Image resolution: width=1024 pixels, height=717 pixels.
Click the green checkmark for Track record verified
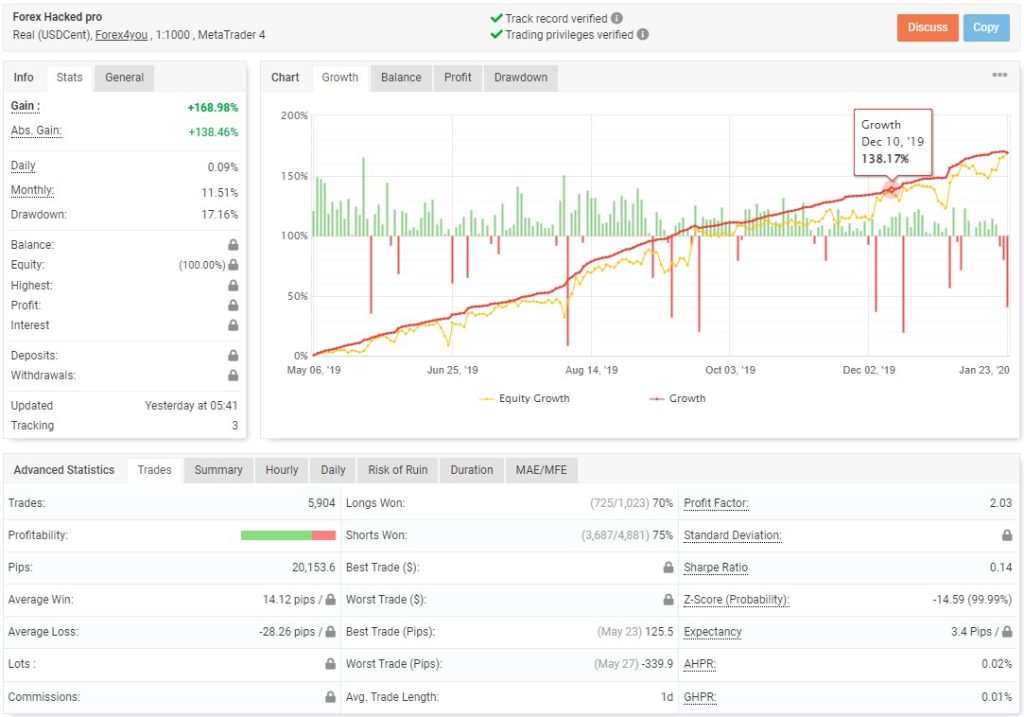(x=496, y=18)
